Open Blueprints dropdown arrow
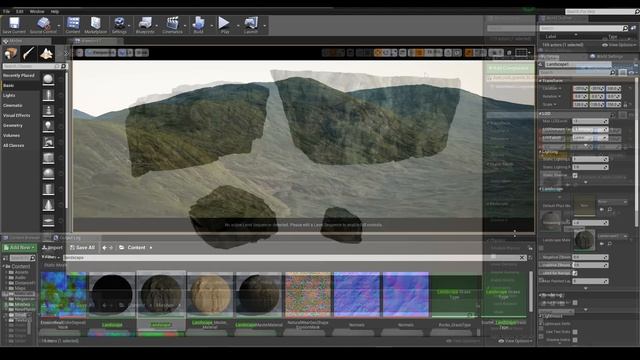Viewport: 640px width, 360px height. pyautogui.click(x=157, y=25)
